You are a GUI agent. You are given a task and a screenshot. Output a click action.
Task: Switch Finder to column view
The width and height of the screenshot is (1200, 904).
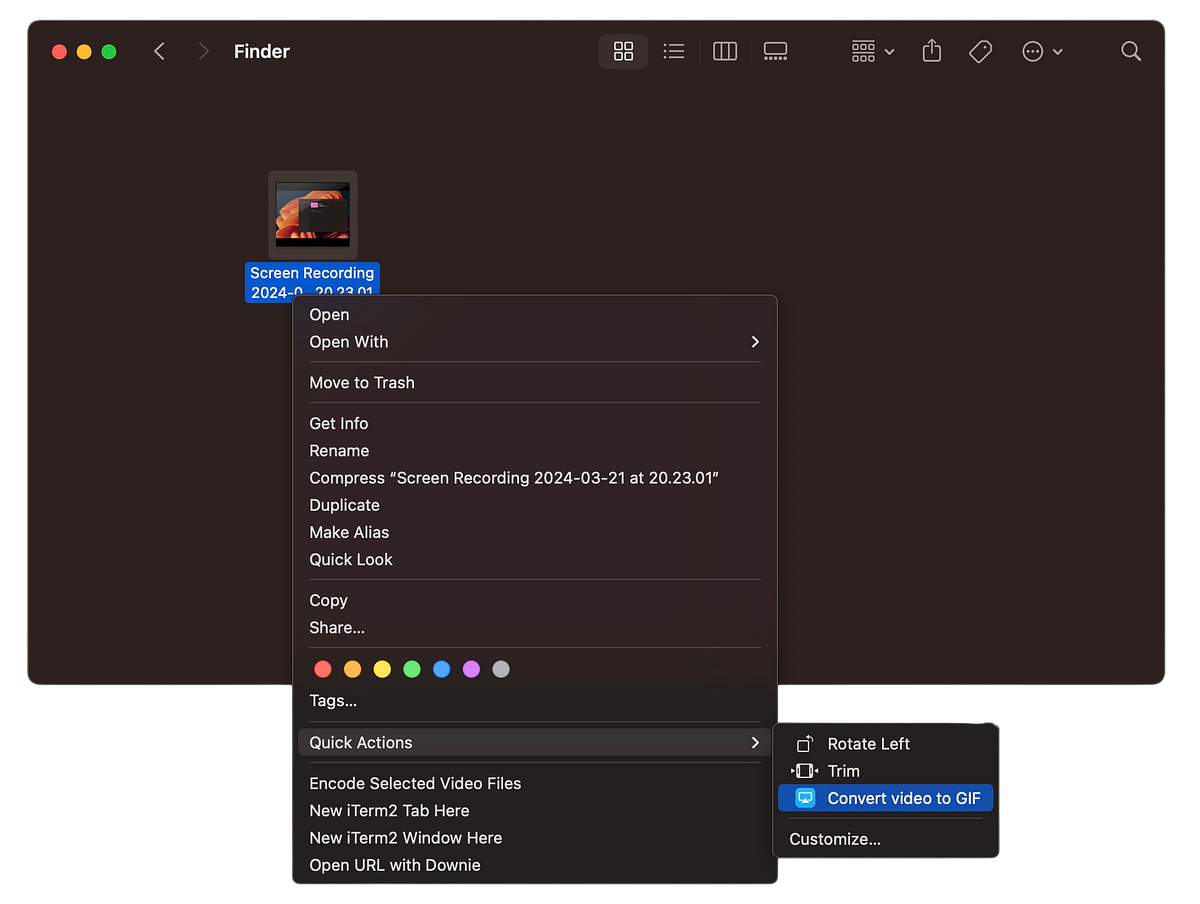725,51
